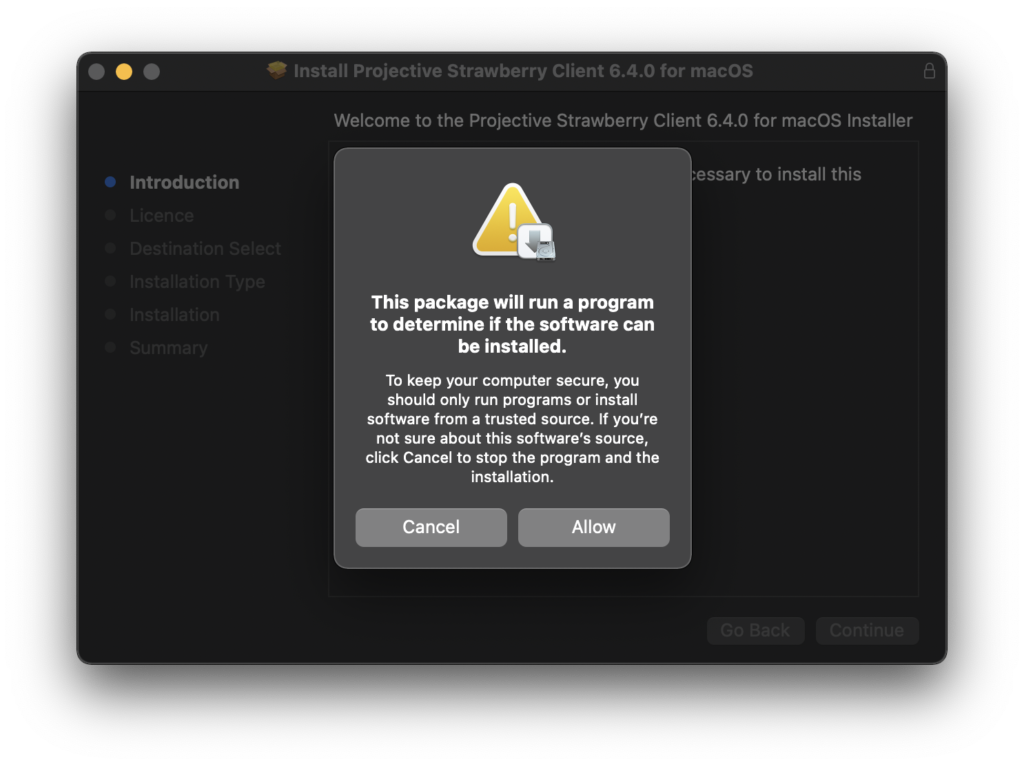1024x766 pixels.
Task: Click the dimmed Continue button
Action: [x=867, y=630]
